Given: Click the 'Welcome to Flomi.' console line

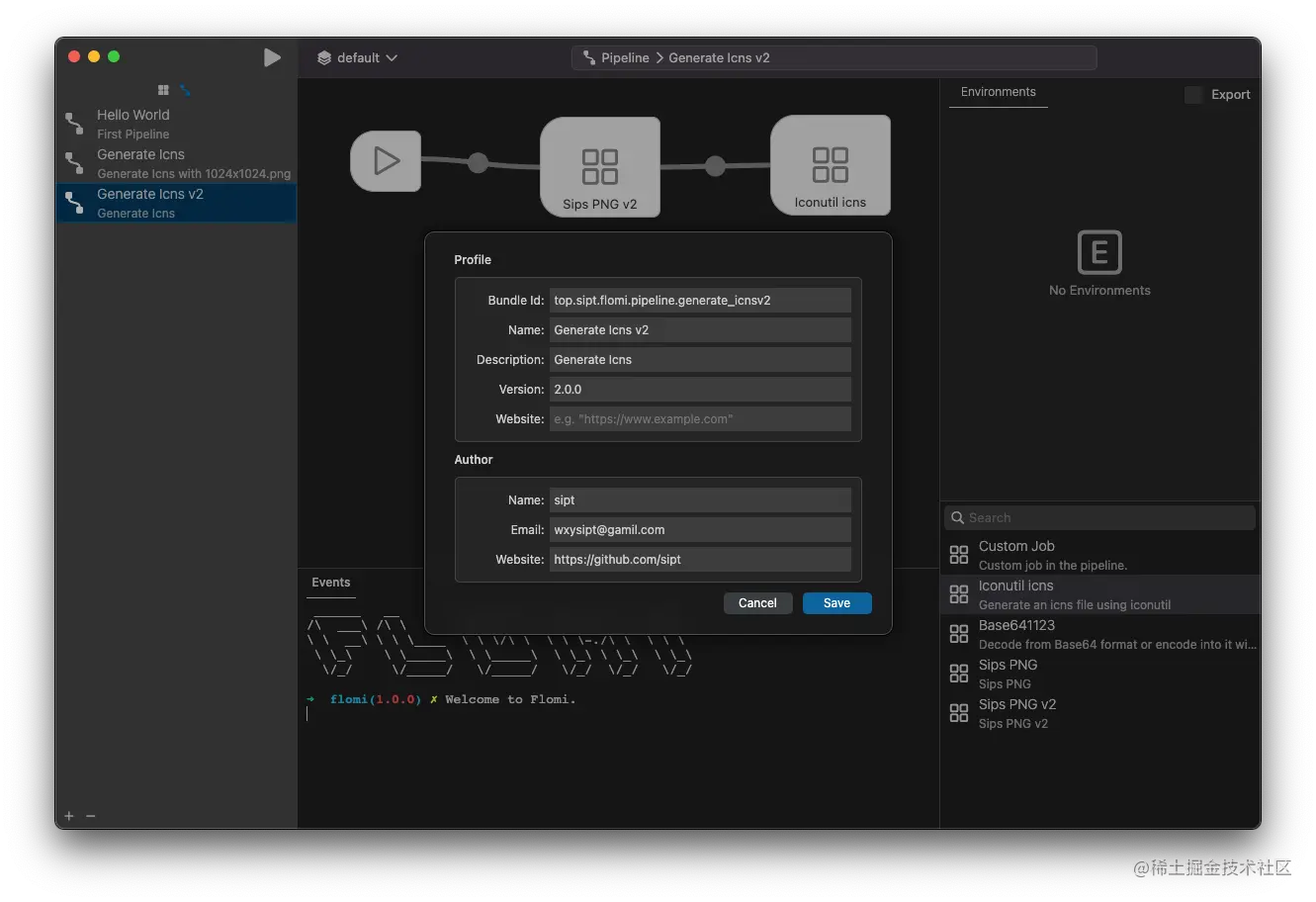Looking at the screenshot, I should click(x=510, y=699).
